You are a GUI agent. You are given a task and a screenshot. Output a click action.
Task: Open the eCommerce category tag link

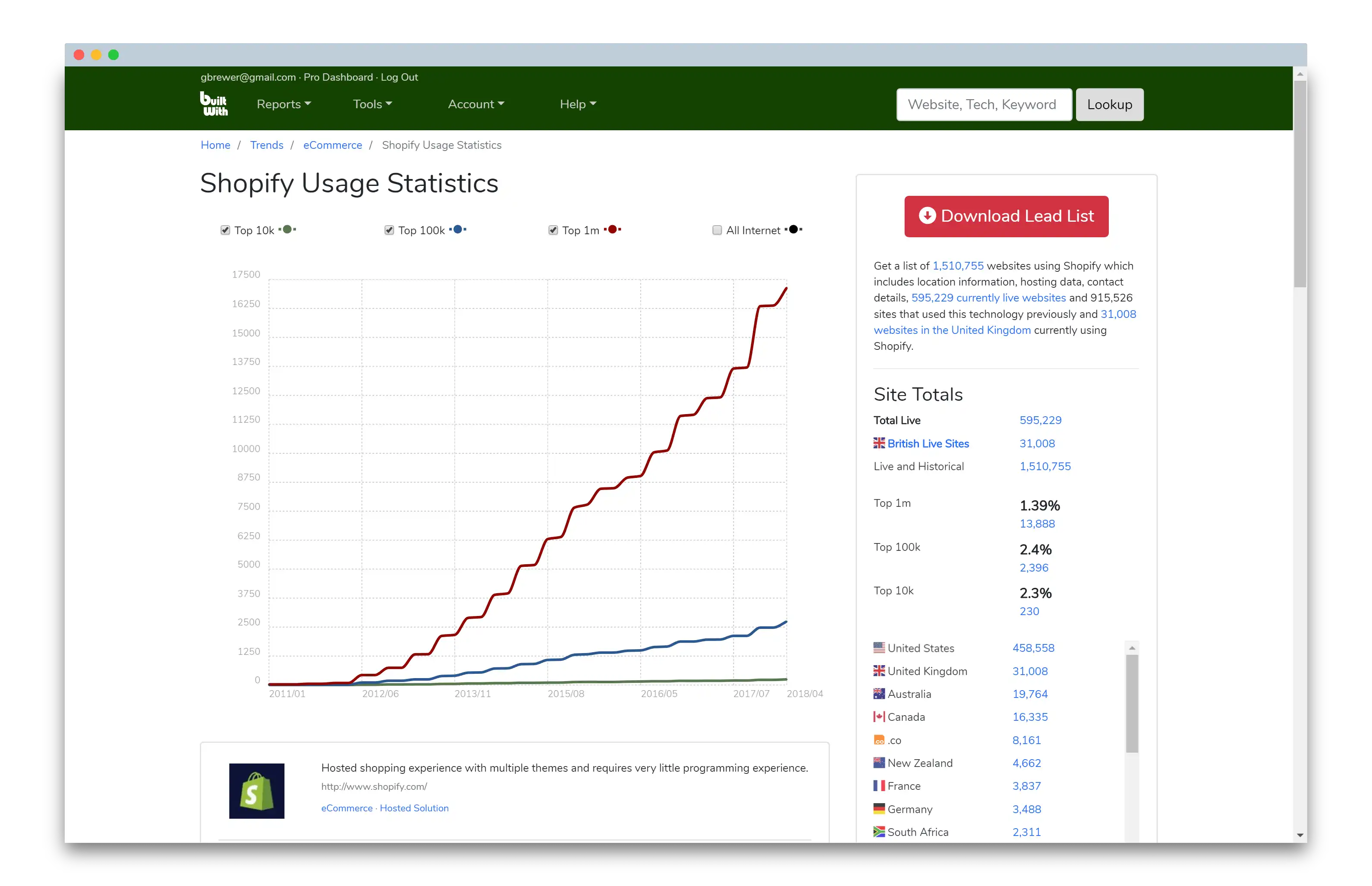click(346, 808)
